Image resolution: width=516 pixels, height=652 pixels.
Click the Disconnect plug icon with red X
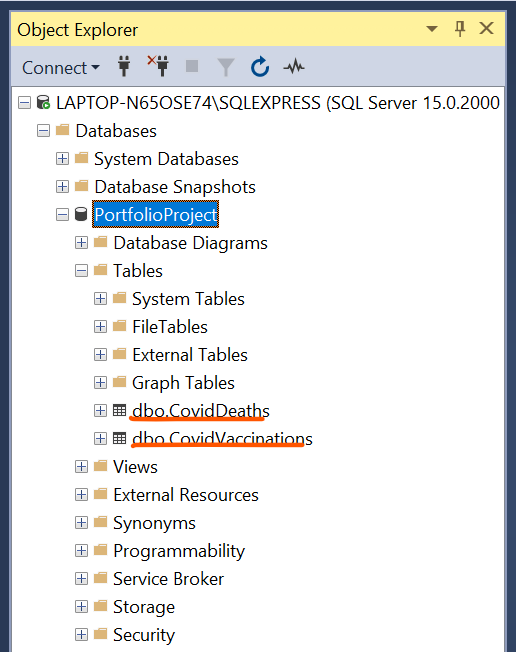point(158,66)
